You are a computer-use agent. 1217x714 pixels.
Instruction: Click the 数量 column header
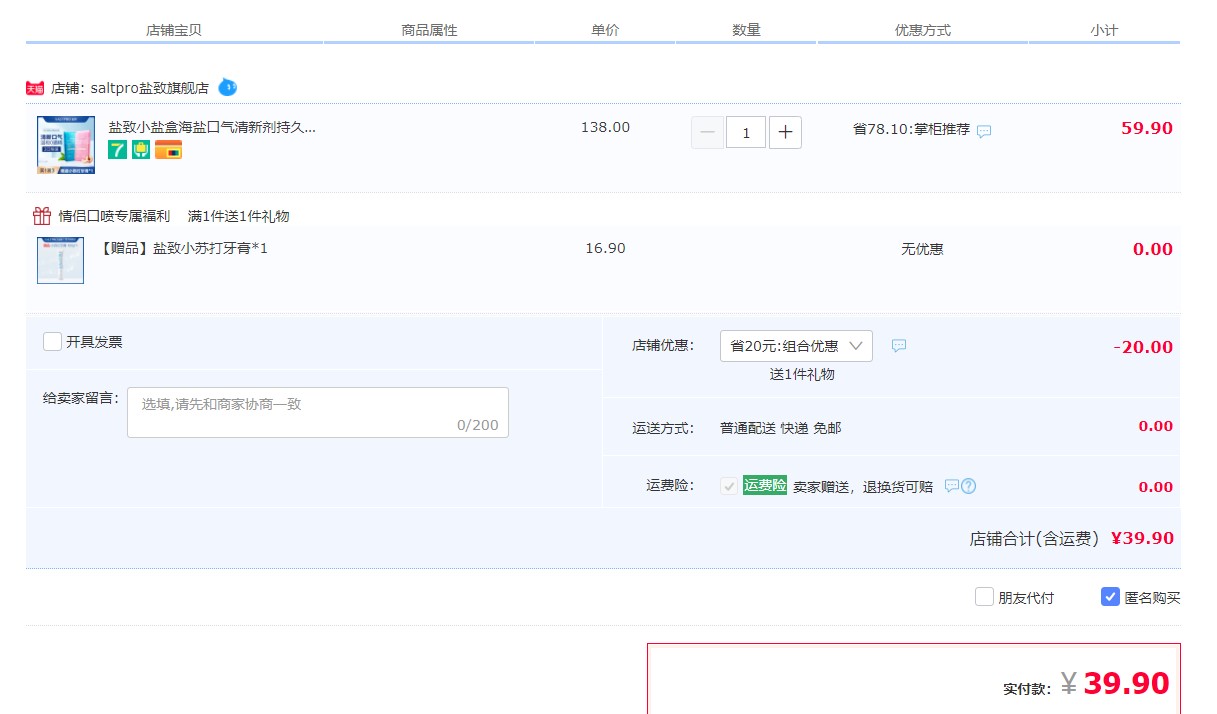pyautogui.click(x=746, y=30)
